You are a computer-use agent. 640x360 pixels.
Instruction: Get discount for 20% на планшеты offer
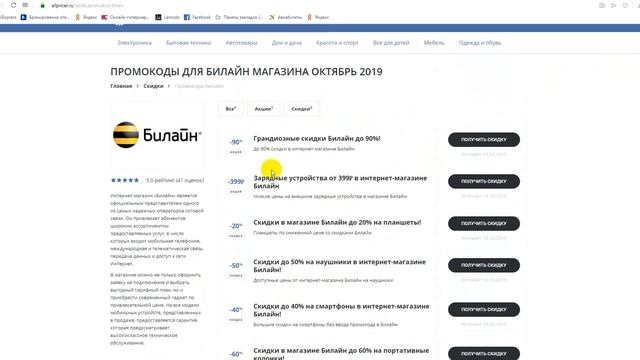[x=484, y=223]
